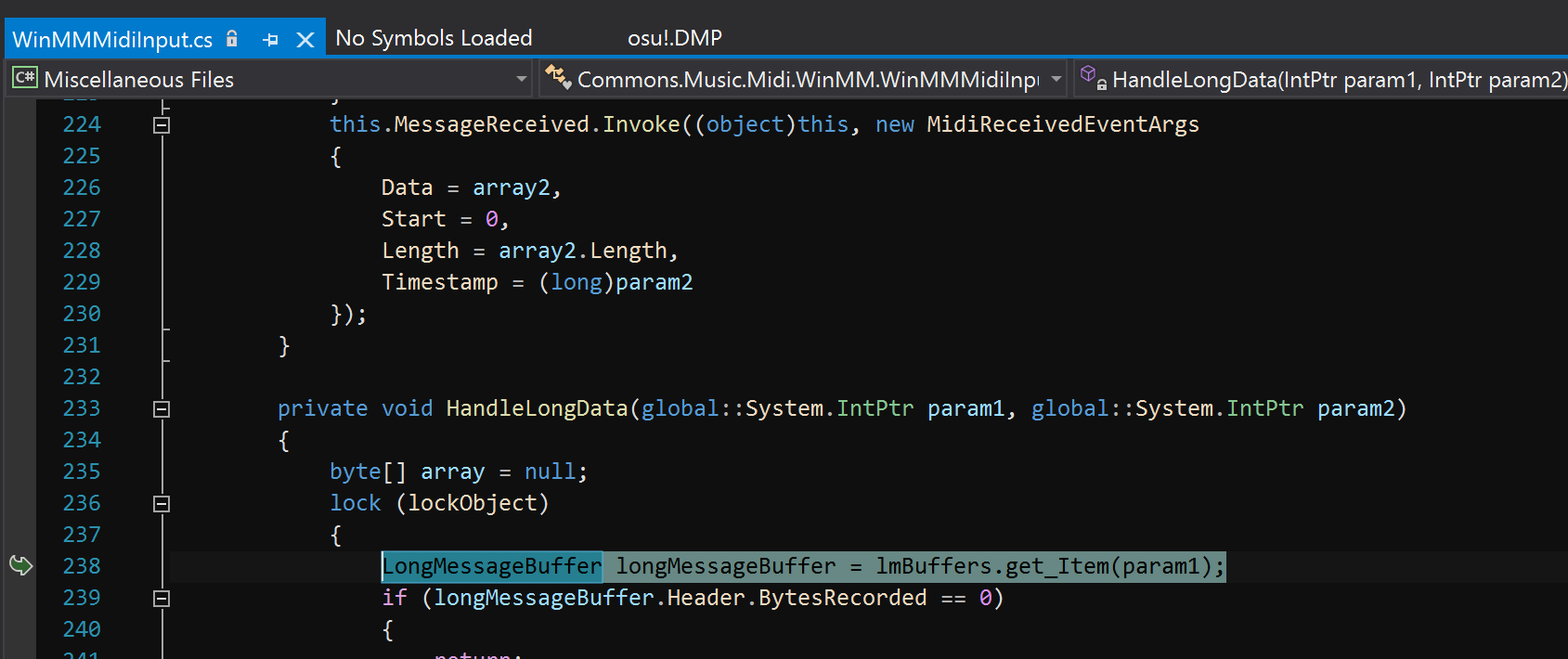This screenshot has height=659, width=1568.
Task: Open the Commons.Music.Midi.WinMM type dropdown
Action: tap(803, 80)
